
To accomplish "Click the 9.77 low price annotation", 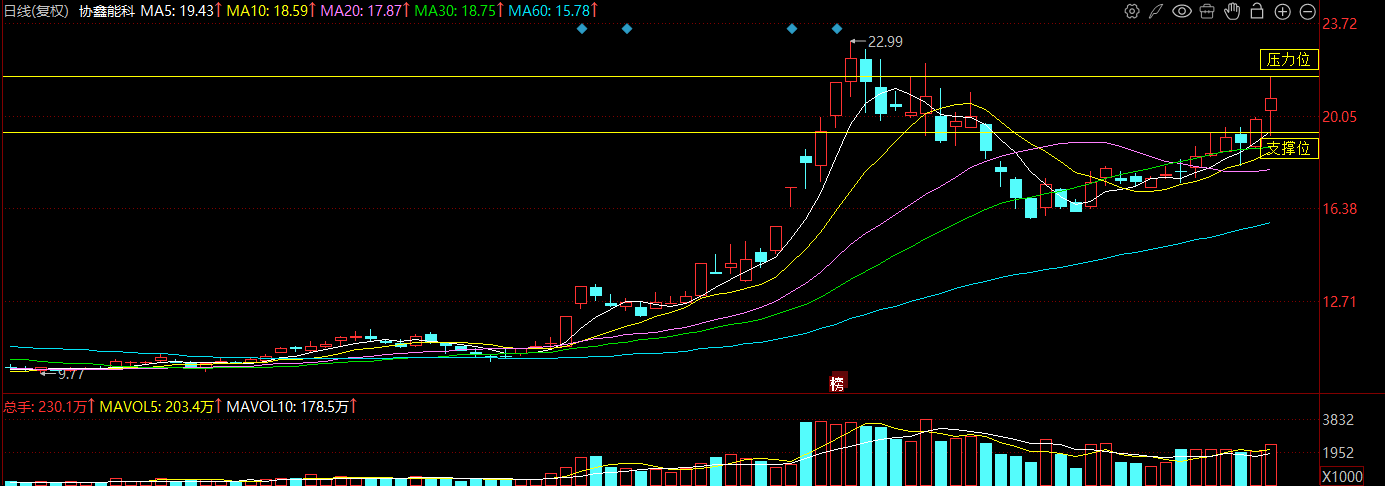I will pos(71,374).
